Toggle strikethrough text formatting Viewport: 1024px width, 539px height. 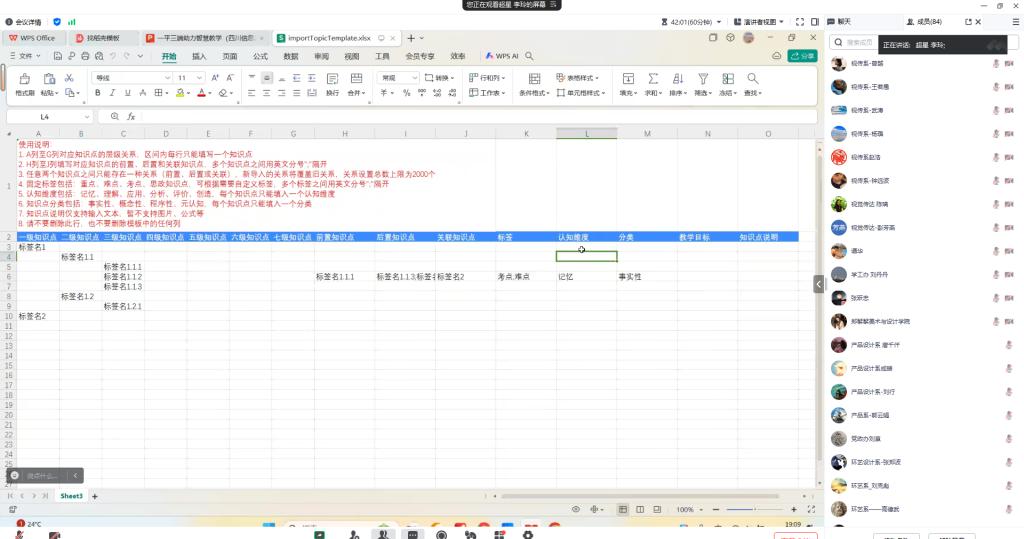pyautogui.click(x=142, y=93)
